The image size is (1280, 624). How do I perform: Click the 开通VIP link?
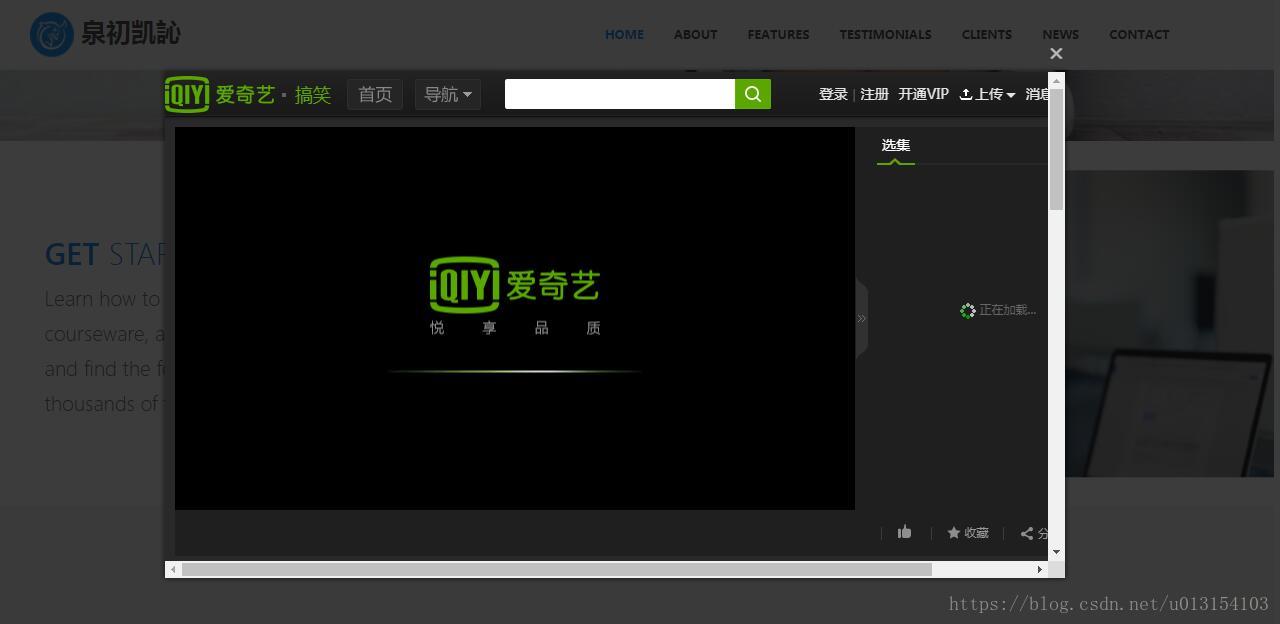tap(923, 94)
